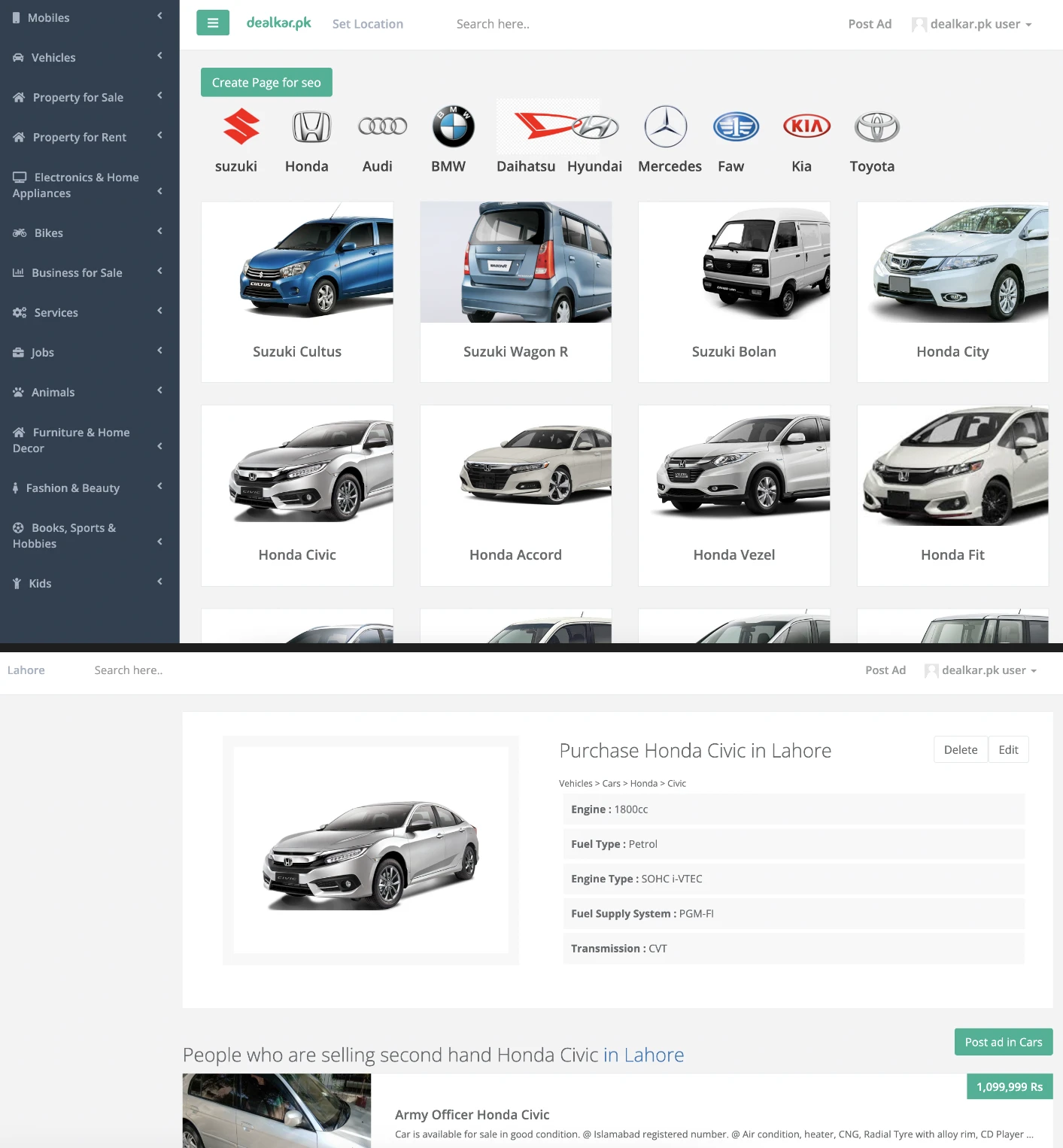Select the Kia brand logo

click(x=806, y=126)
